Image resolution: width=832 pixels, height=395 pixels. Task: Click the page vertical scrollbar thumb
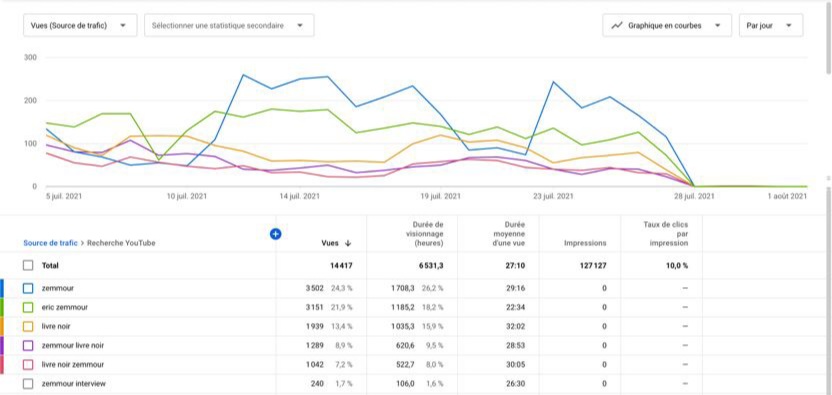(829, 37)
